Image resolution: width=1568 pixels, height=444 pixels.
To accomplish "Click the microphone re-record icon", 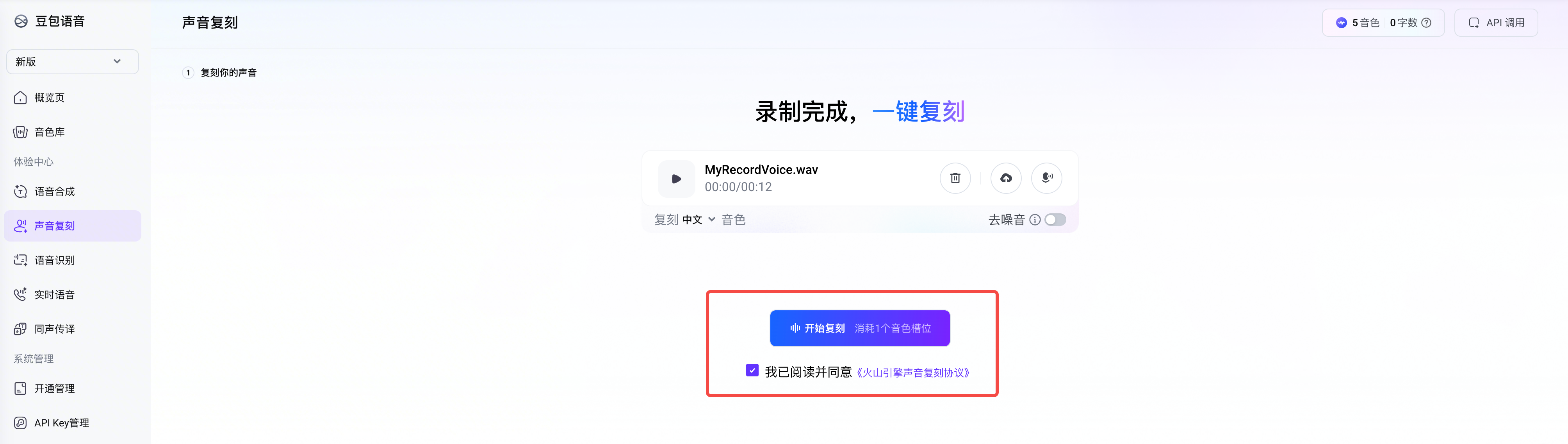I will [x=1046, y=178].
